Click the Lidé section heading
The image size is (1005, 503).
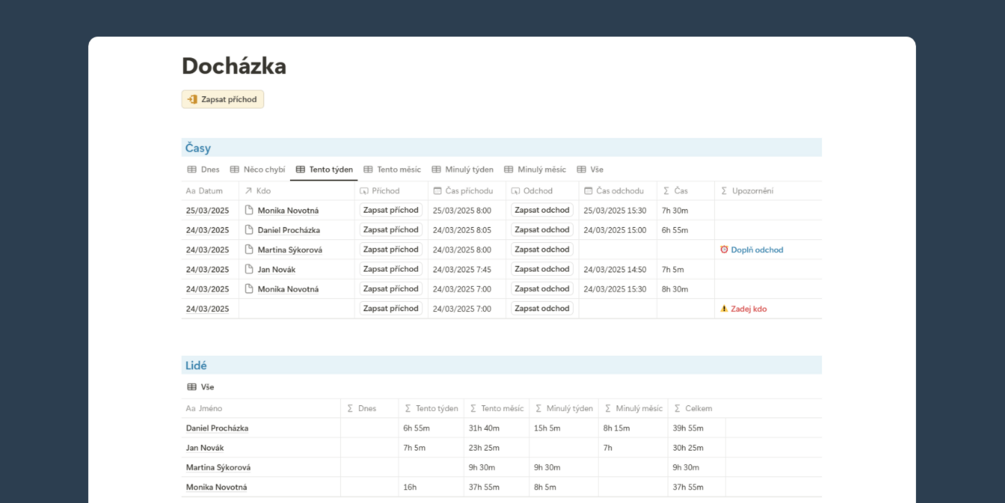click(x=196, y=366)
